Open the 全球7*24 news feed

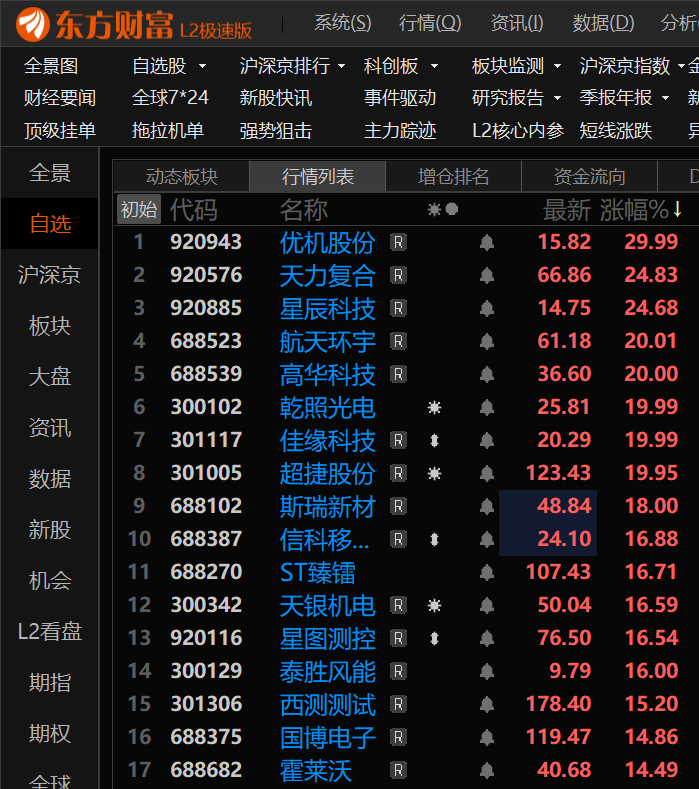coord(170,98)
